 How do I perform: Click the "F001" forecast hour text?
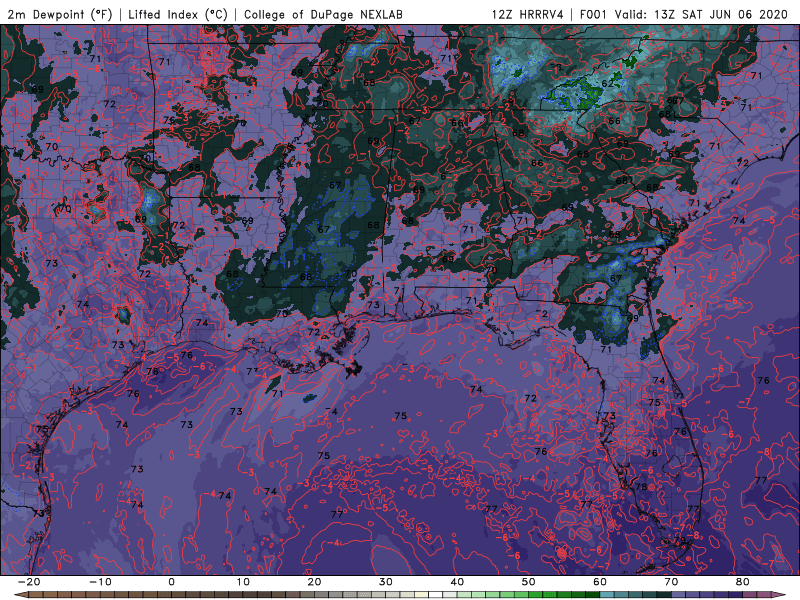(x=595, y=14)
